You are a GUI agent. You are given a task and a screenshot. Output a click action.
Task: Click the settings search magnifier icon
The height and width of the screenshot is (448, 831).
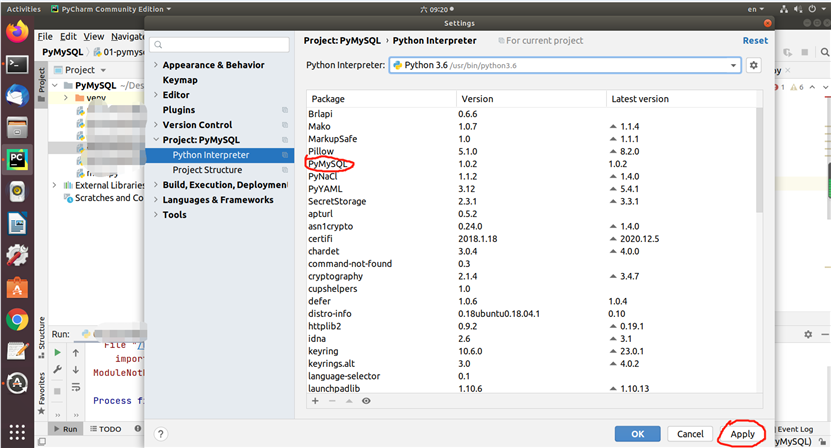[x=158, y=45]
